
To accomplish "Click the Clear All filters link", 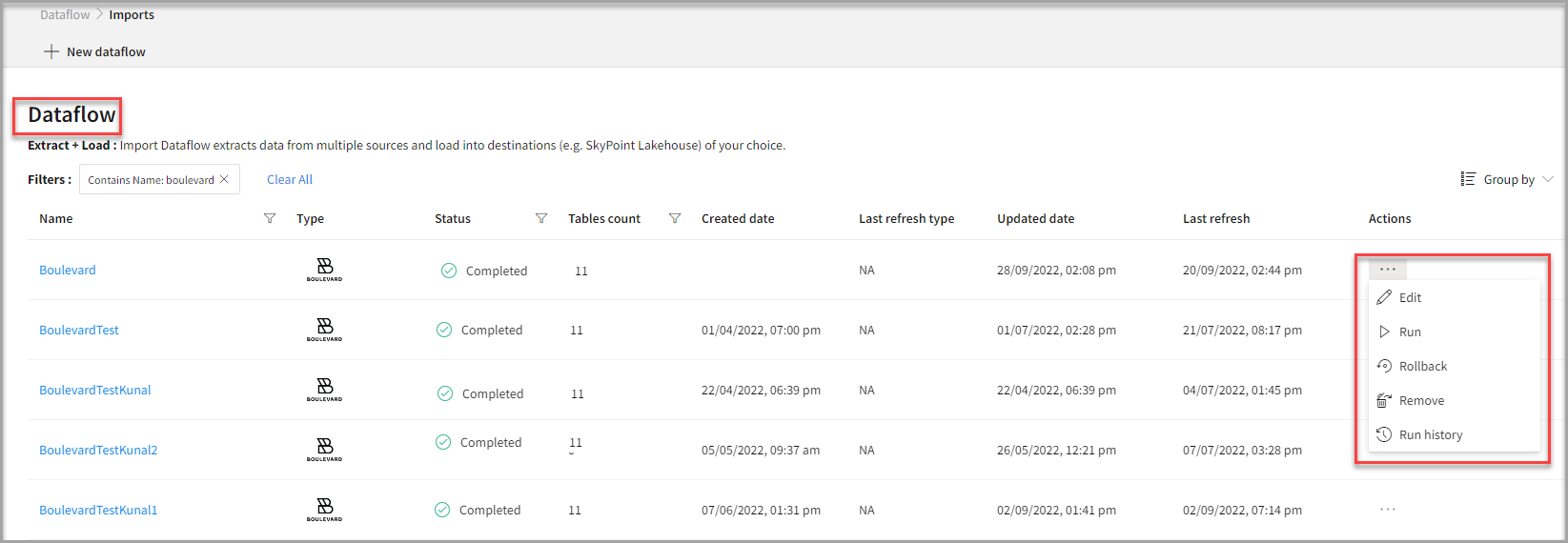I will (290, 179).
